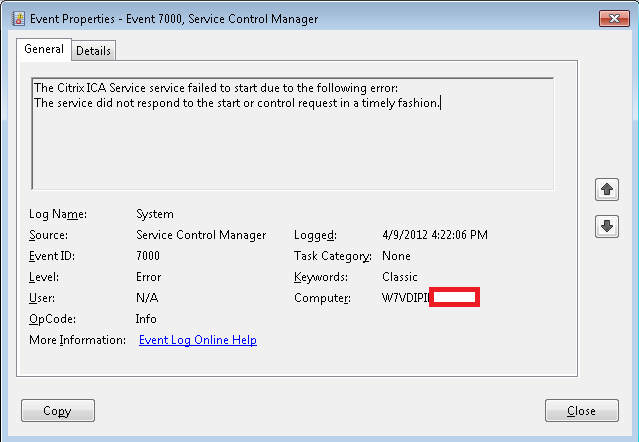Click the Level value Error

point(148,277)
